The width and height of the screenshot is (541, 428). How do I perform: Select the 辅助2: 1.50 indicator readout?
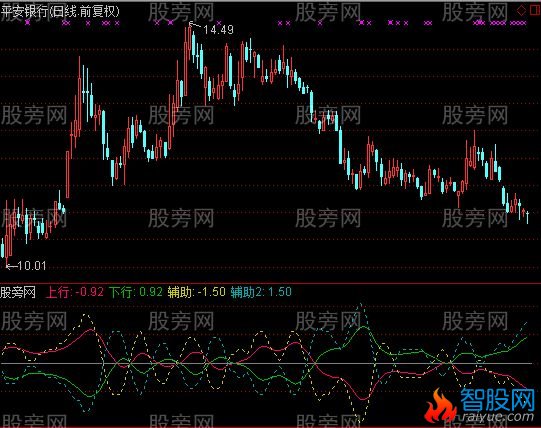(261, 292)
